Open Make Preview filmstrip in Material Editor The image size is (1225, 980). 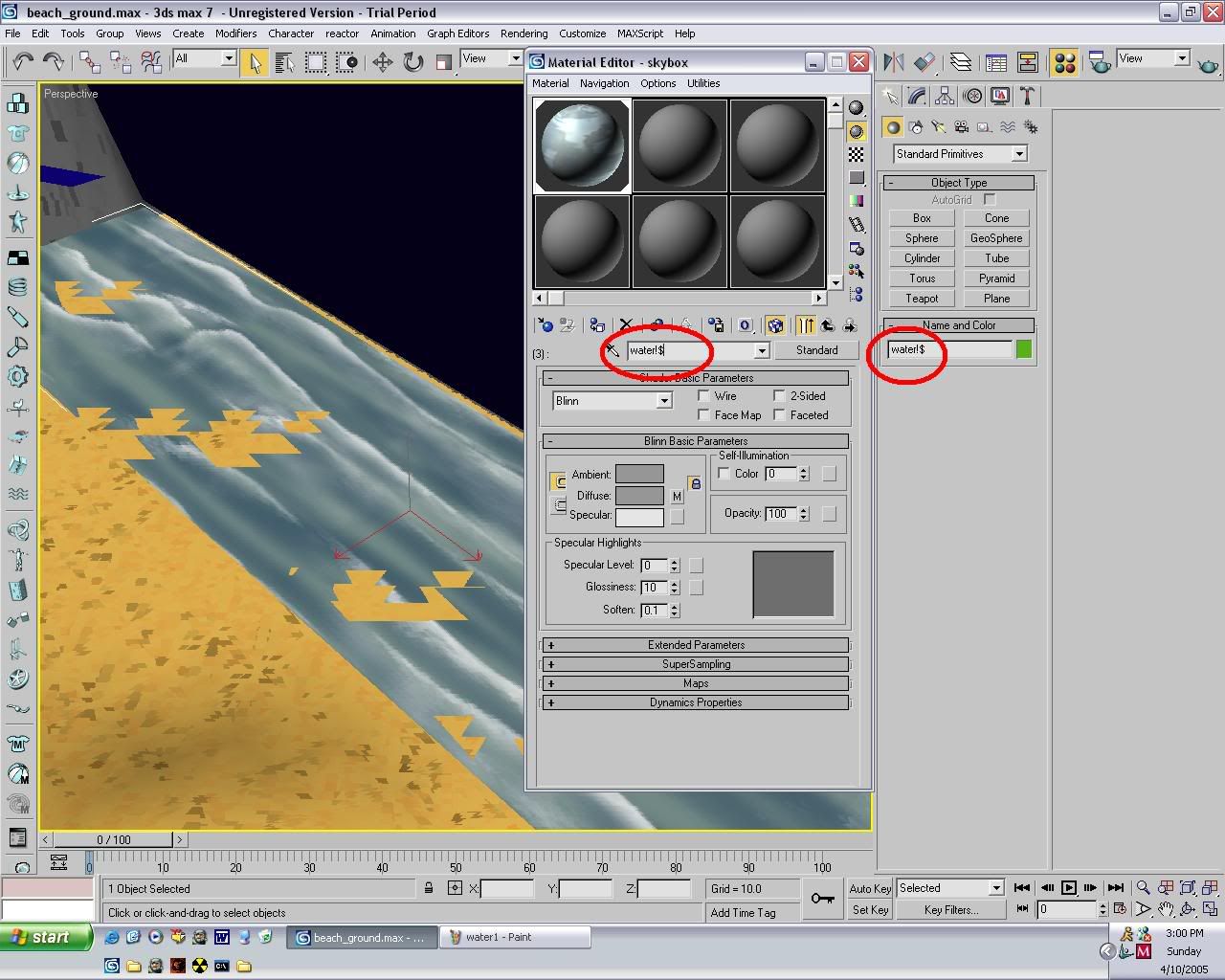857,224
